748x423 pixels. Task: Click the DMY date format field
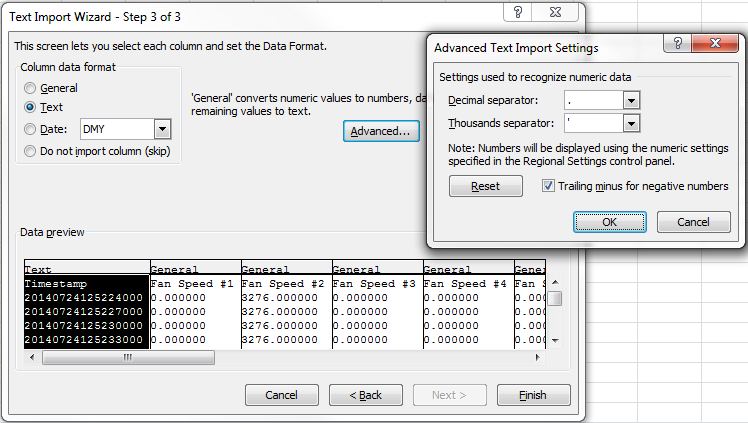click(x=117, y=129)
